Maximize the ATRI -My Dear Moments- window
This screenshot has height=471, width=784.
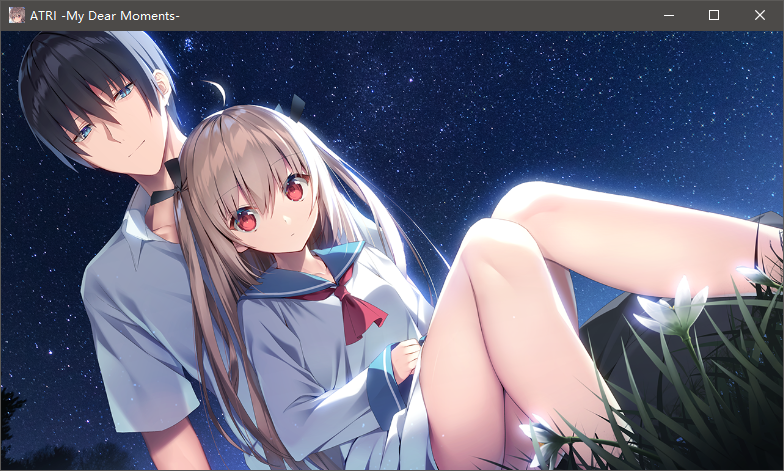(x=714, y=16)
